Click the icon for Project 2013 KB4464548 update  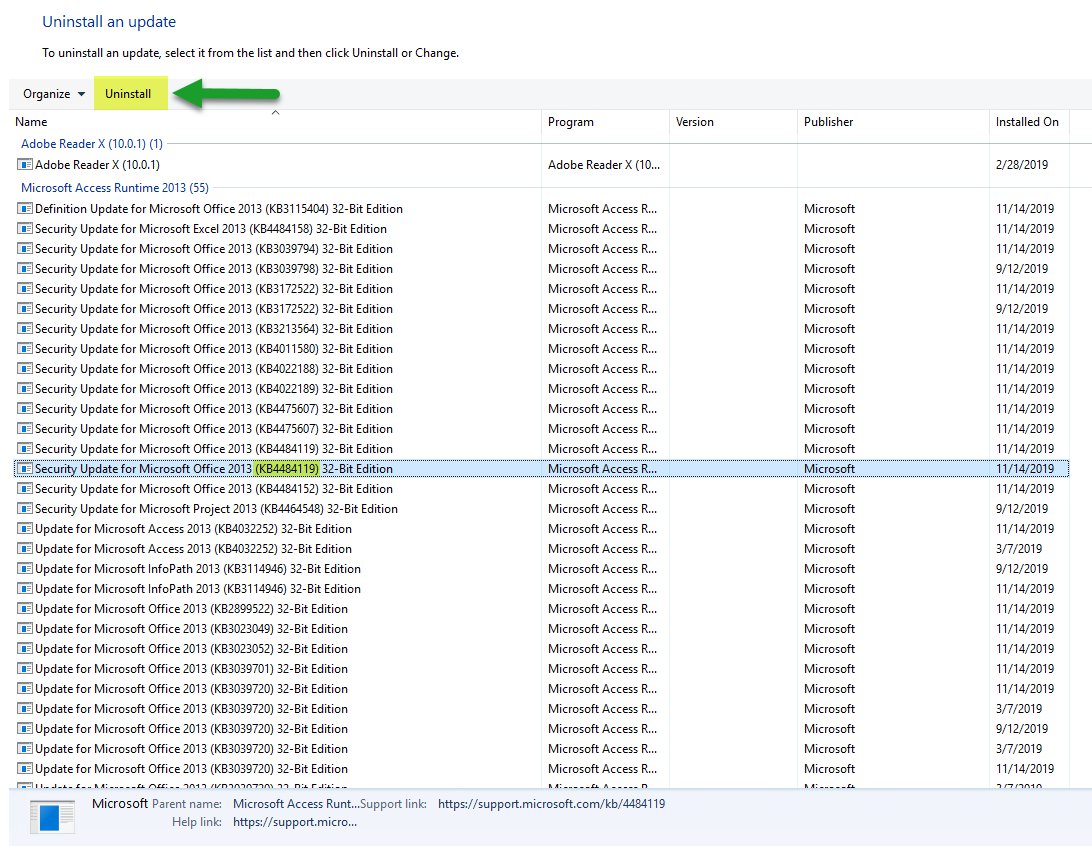[24, 509]
